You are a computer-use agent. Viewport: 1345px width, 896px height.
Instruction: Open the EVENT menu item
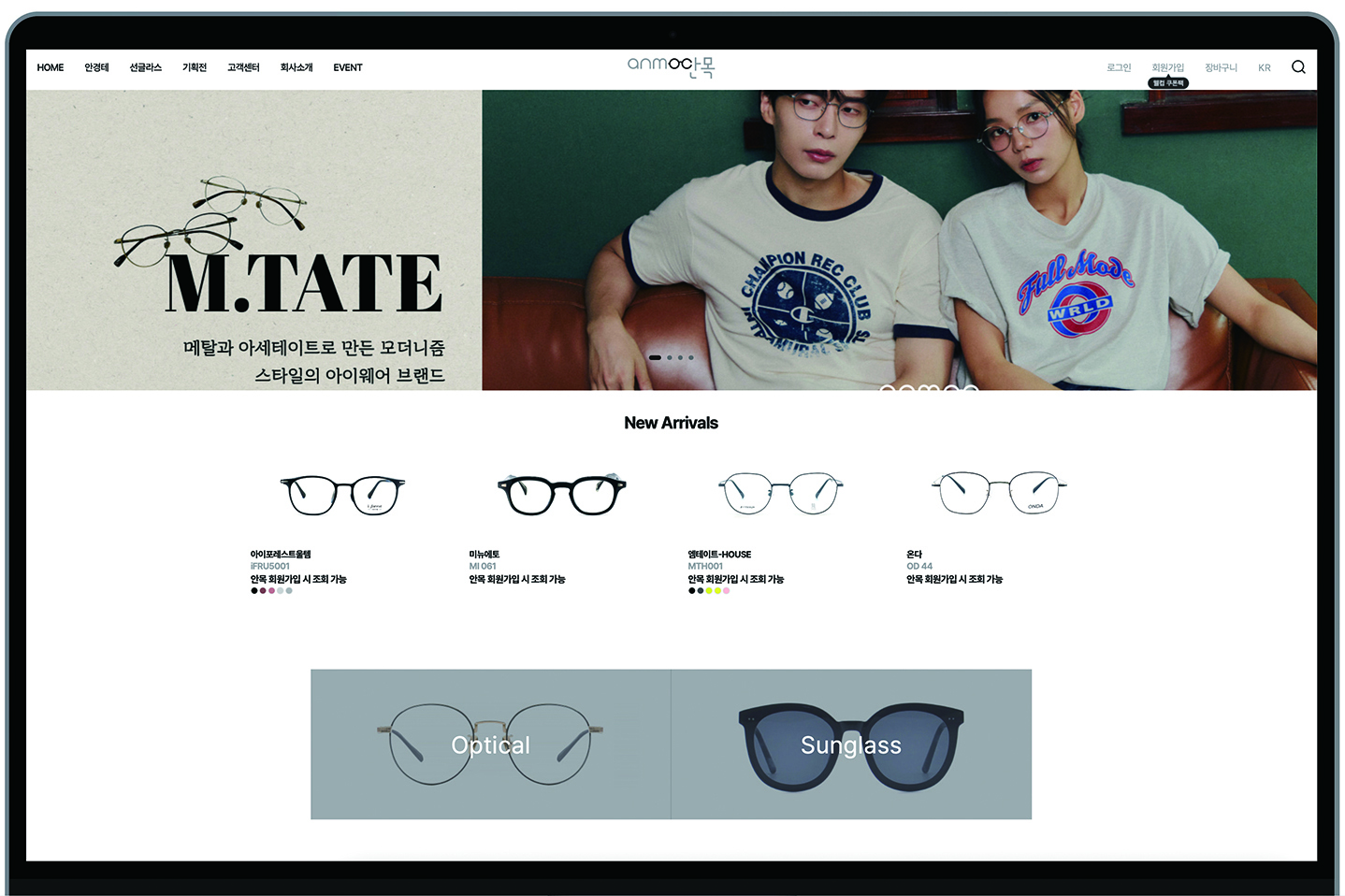coord(347,67)
